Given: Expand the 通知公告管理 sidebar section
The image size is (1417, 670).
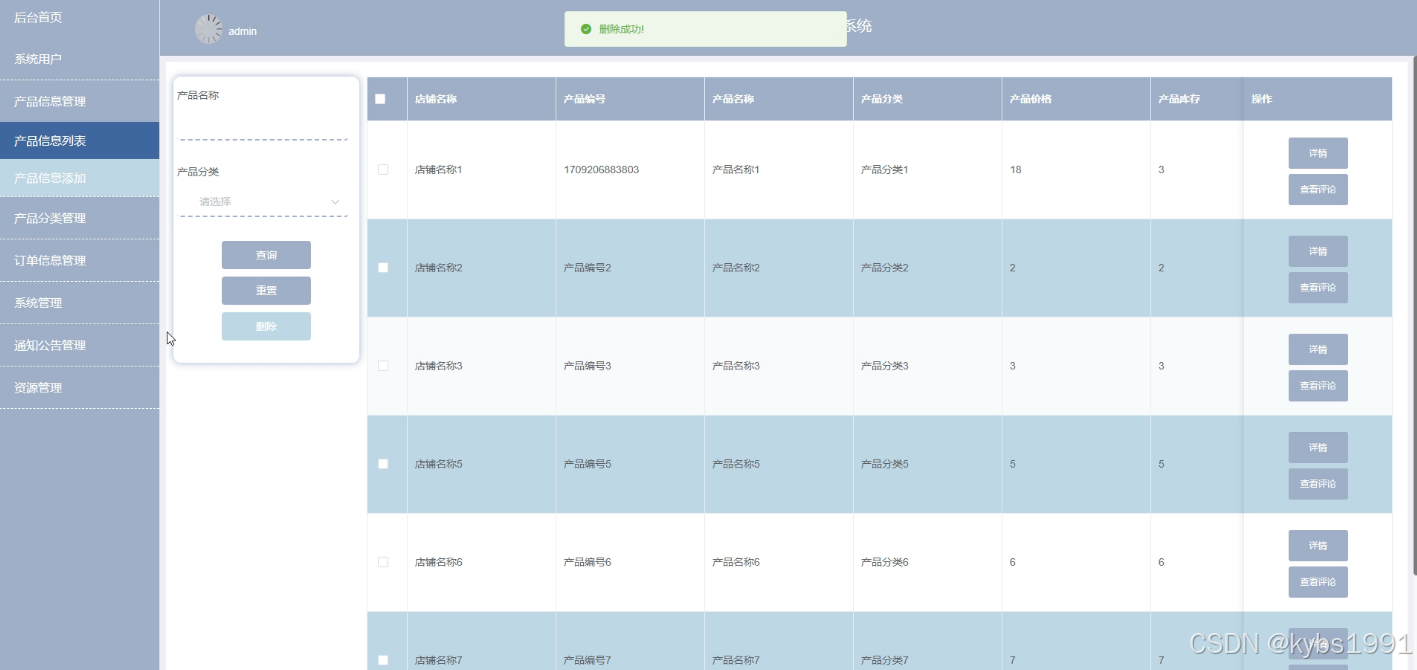Looking at the screenshot, I should click(79, 345).
